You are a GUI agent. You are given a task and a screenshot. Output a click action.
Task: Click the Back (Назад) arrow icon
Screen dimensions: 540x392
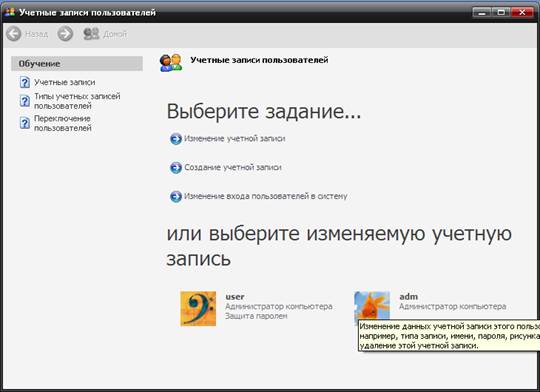pos(14,34)
